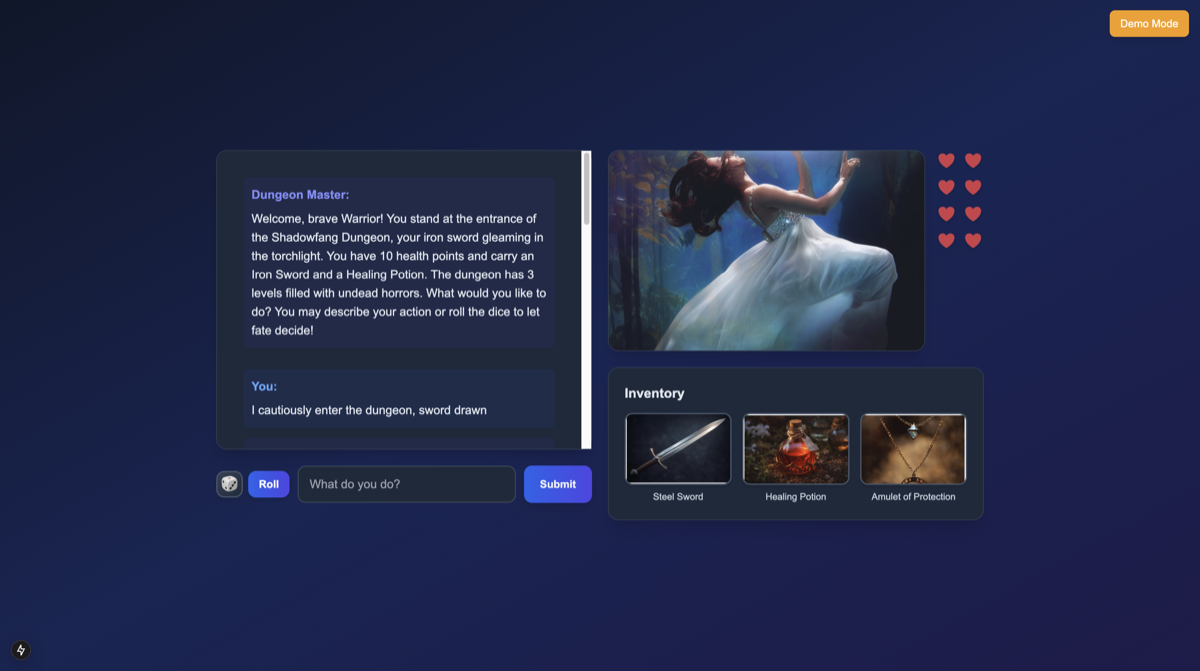Click the "You:" speaker label
The image size is (1200, 671).
click(x=264, y=386)
